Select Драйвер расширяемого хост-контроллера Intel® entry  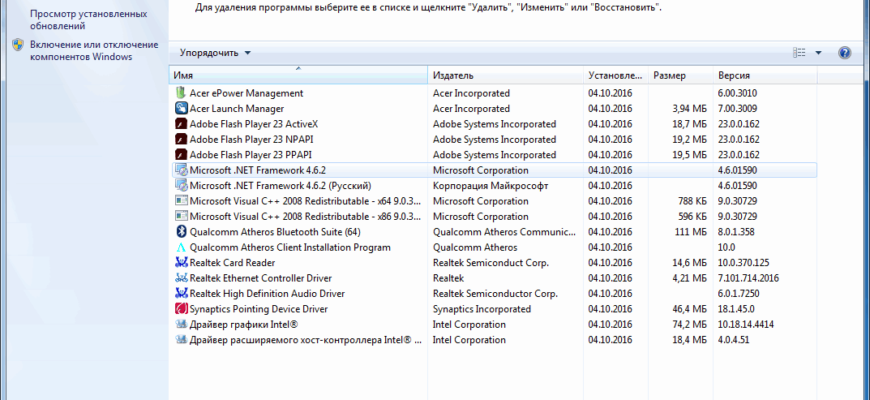pyautogui.click(x=494, y=340)
